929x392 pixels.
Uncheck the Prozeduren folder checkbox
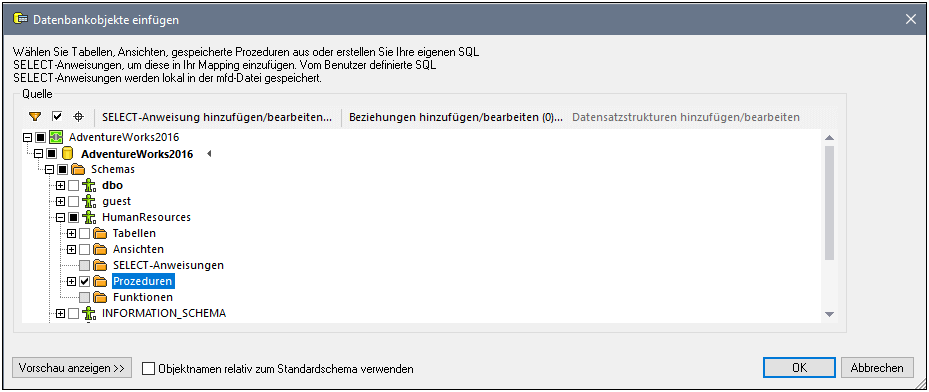84,281
